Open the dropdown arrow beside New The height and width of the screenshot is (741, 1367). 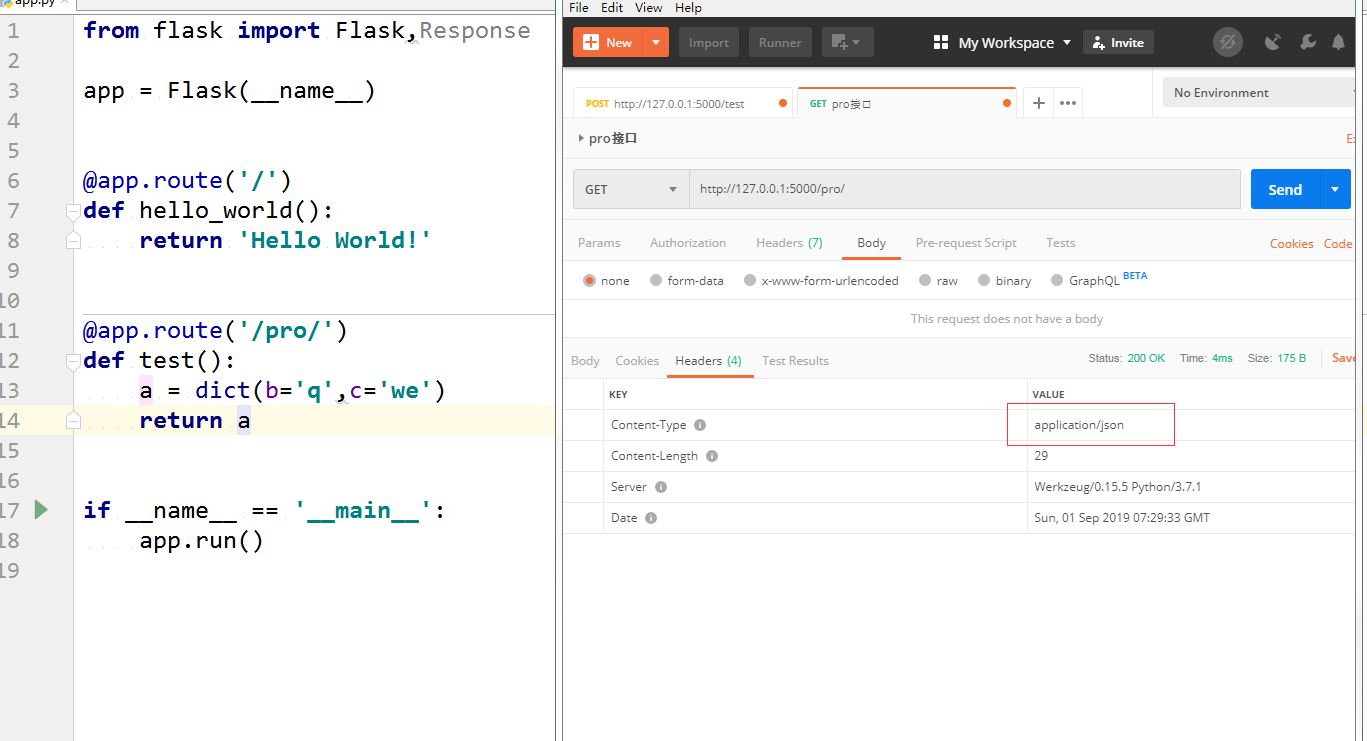tap(655, 42)
